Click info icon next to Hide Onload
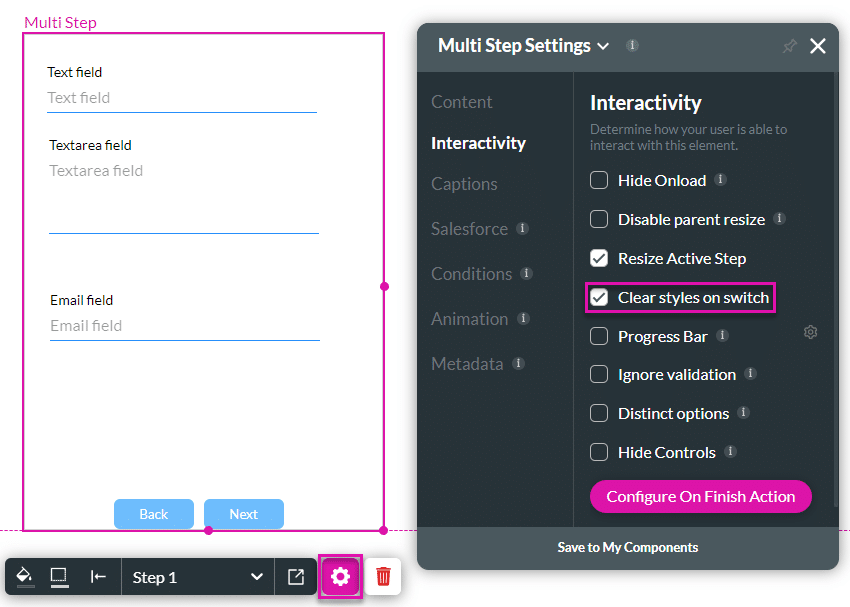The image size is (850, 607). [x=720, y=180]
